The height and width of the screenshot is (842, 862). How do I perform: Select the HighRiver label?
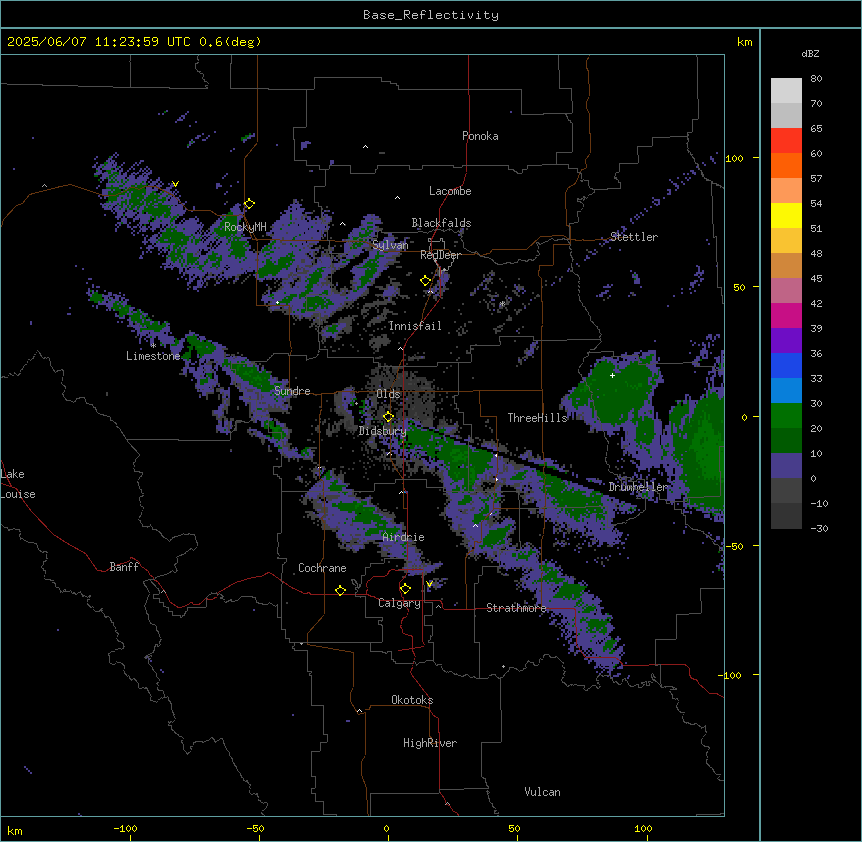point(430,743)
